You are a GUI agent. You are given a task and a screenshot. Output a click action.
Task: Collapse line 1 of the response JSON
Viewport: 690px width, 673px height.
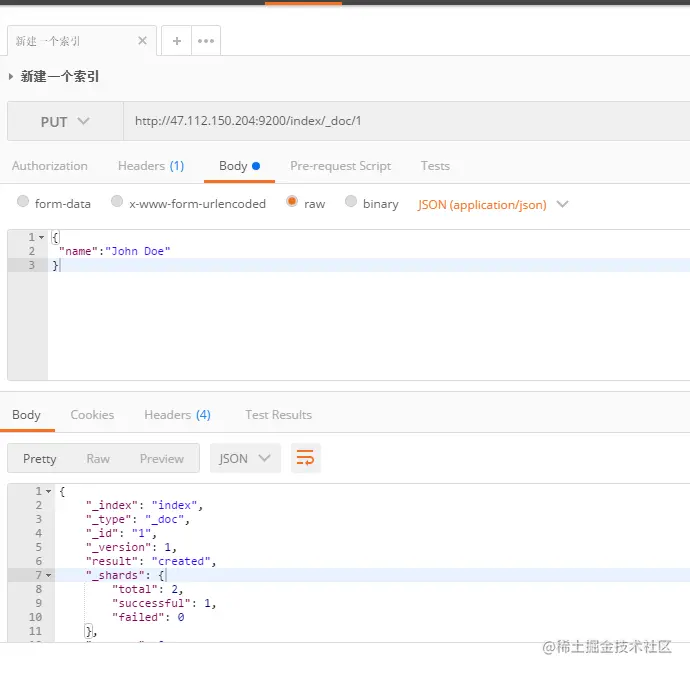tap(48, 491)
